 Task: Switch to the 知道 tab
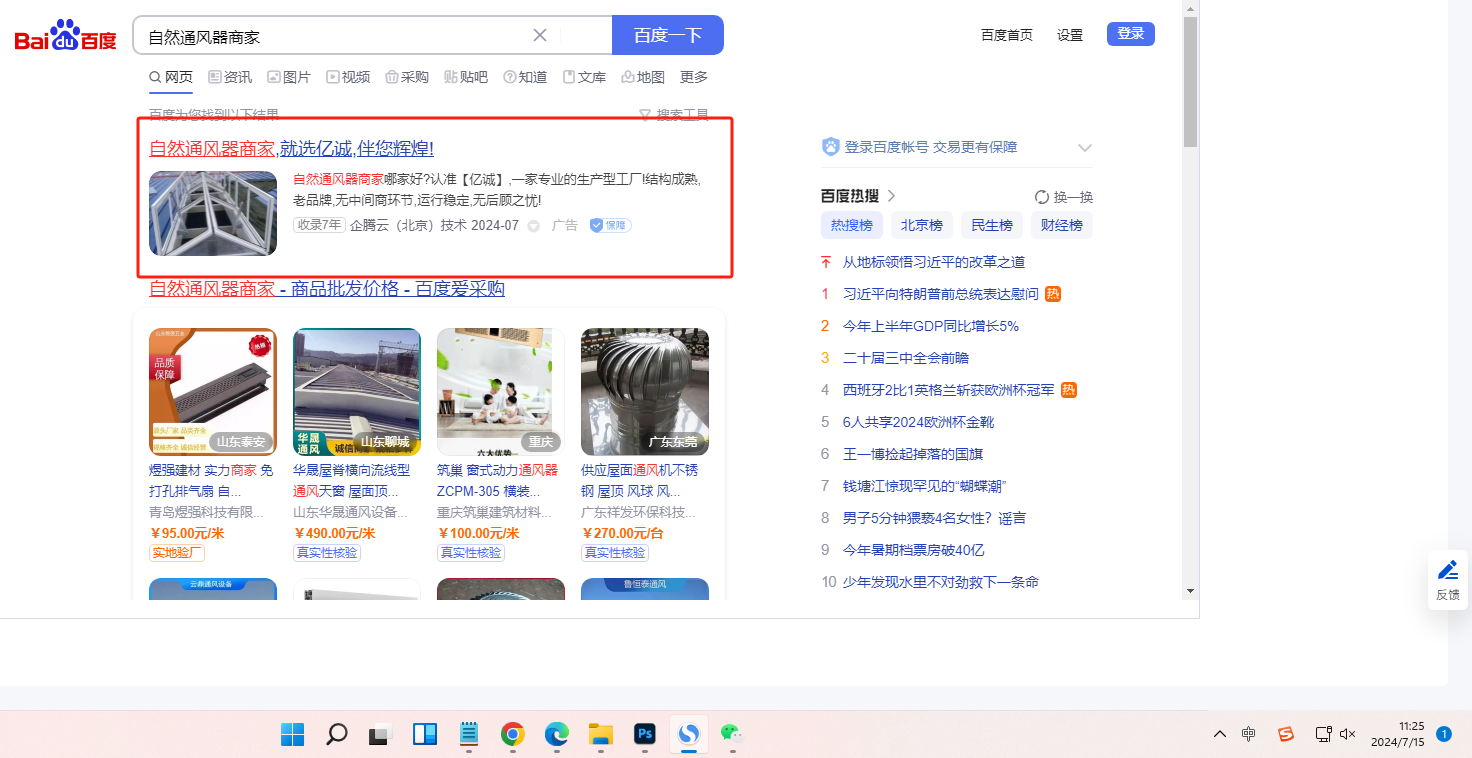point(525,77)
